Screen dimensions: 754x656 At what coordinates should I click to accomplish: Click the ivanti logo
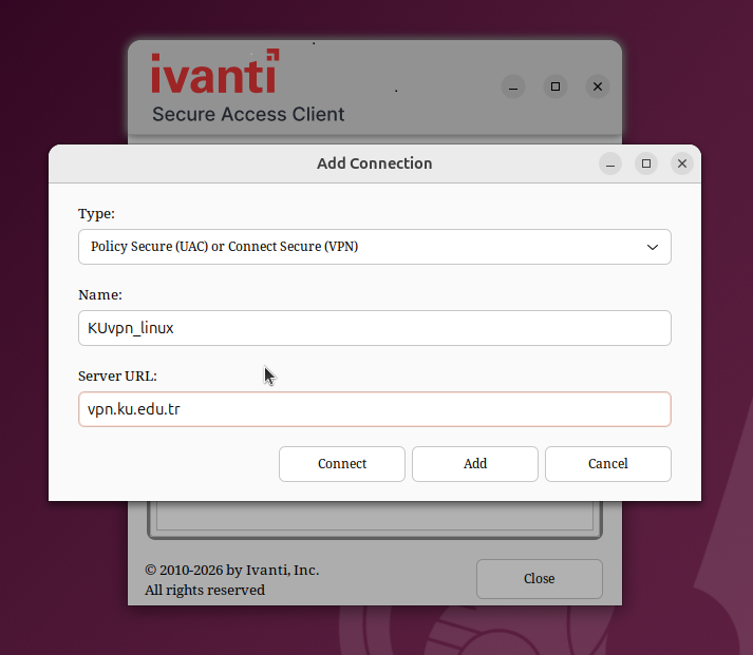pos(215,71)
